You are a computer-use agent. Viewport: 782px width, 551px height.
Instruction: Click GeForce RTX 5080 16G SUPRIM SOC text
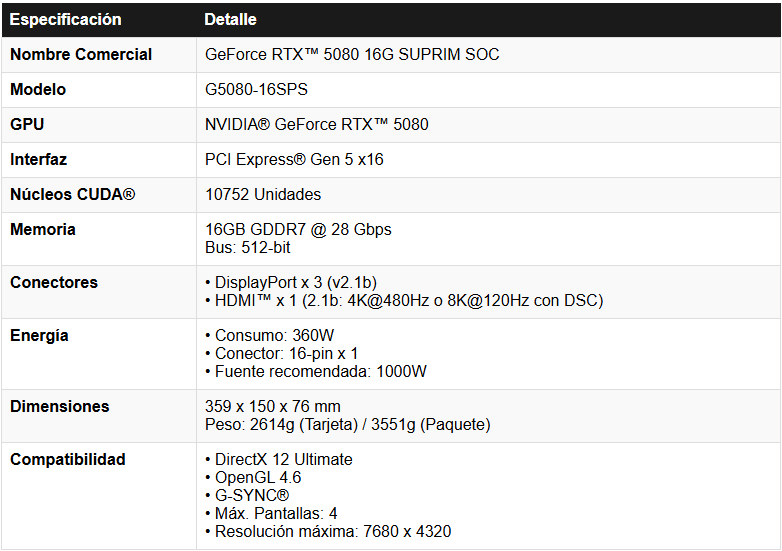click(x=352, y=54)
